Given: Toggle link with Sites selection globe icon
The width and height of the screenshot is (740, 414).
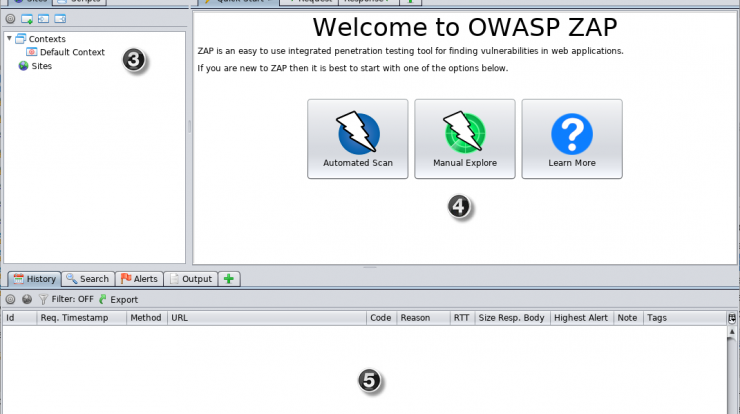Looking at the screenshot, I should pos(27,299).
